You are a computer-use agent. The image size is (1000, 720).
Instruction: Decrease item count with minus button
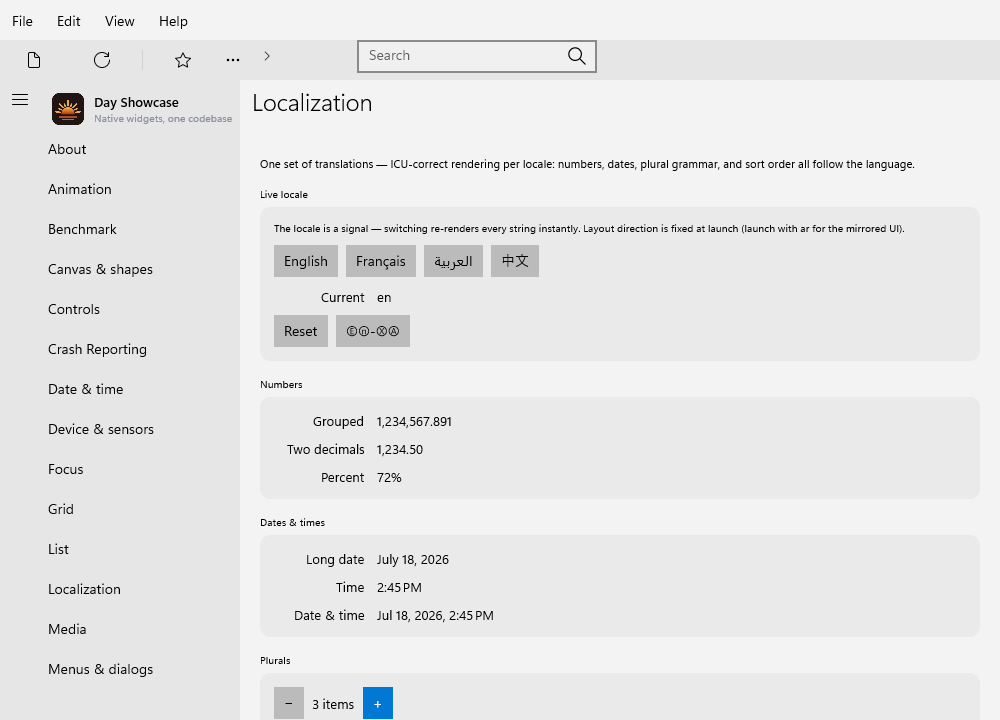coord(289,703)
